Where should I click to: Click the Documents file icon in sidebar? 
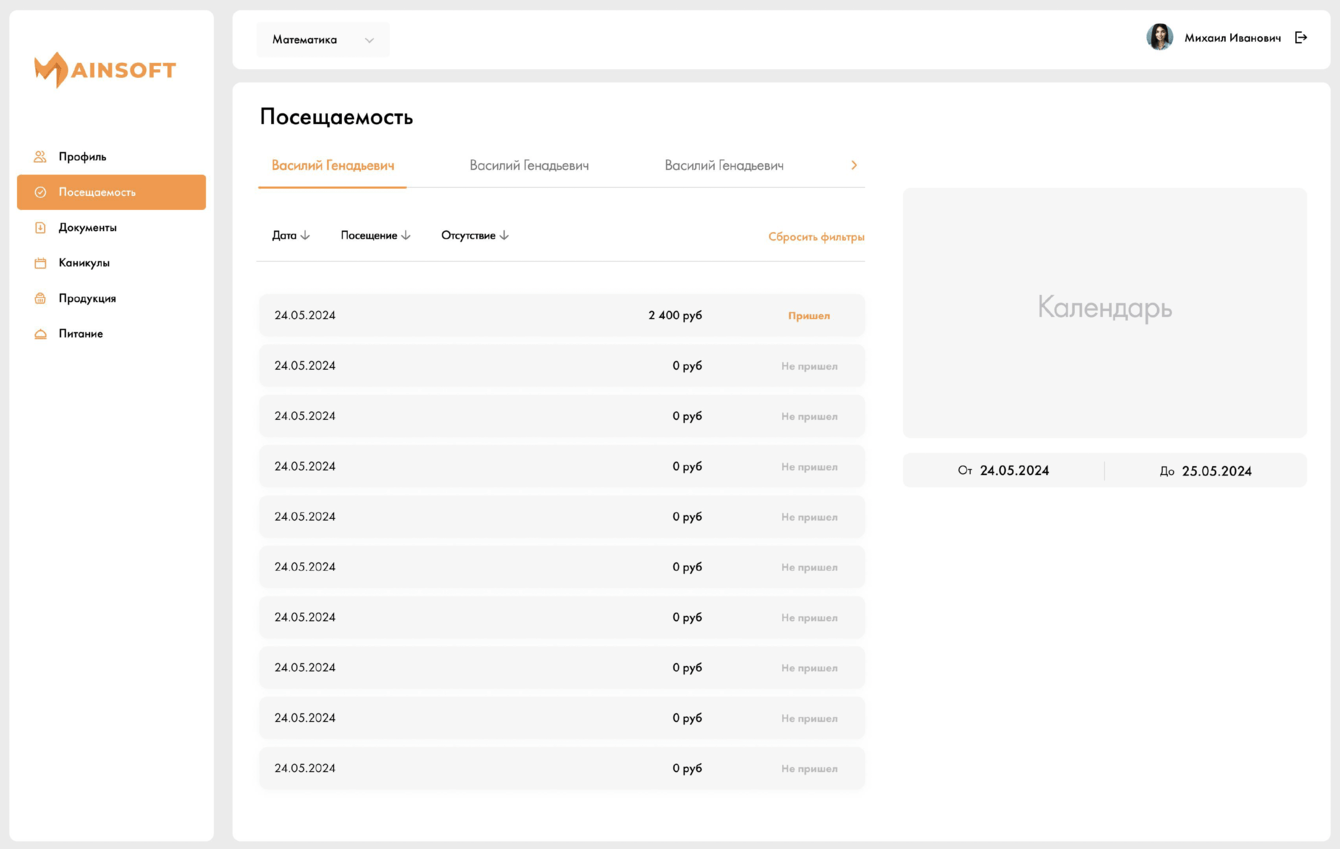click(40, 228)
